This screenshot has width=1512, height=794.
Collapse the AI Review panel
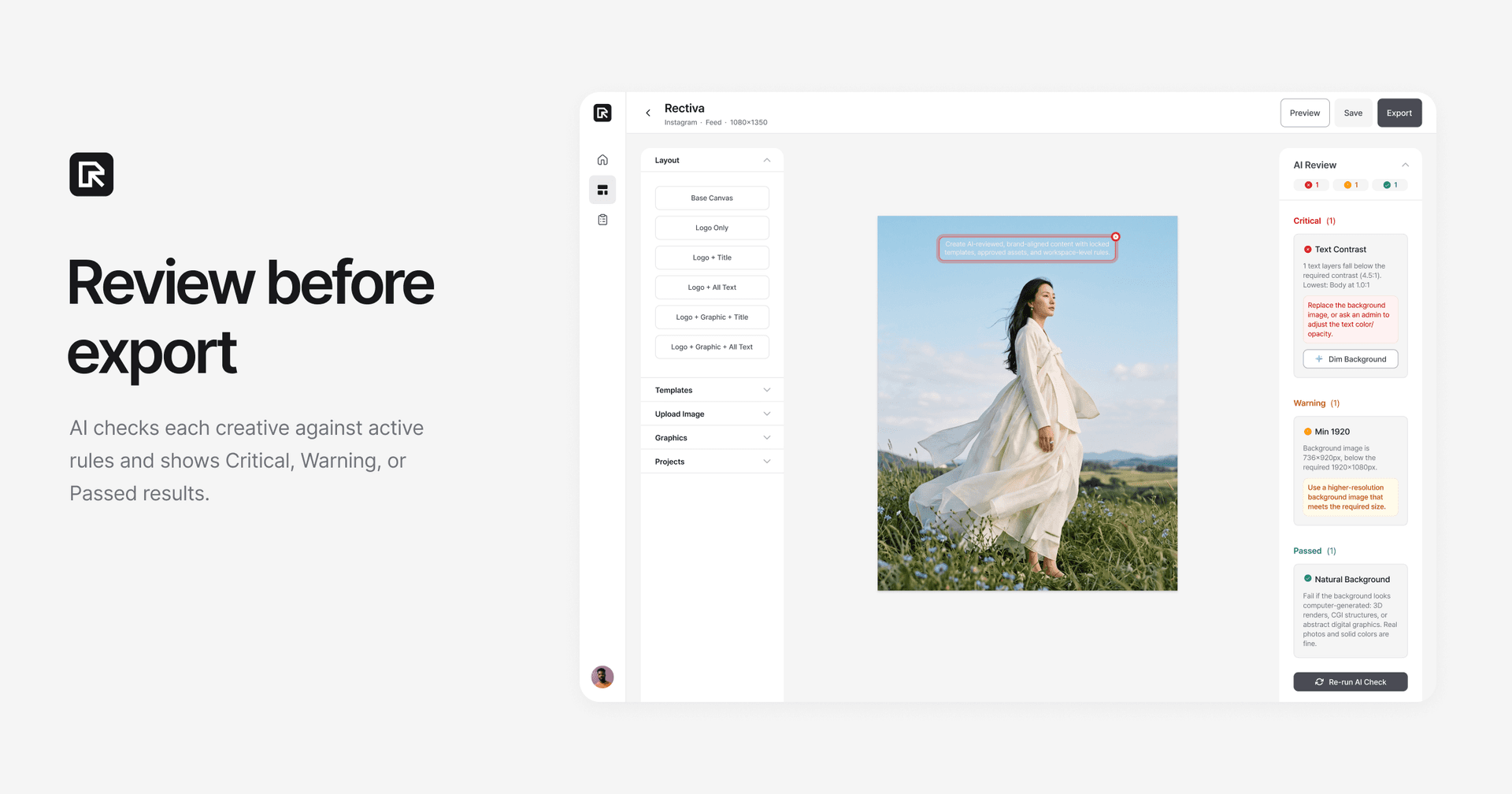[1405, 165]
